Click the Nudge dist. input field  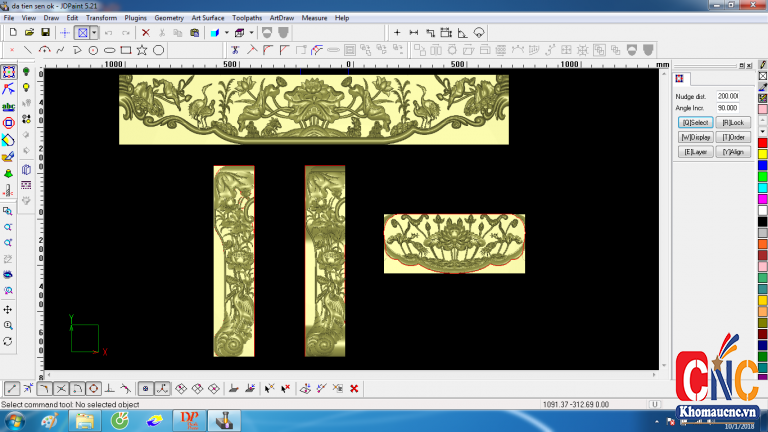pos(726,96)
